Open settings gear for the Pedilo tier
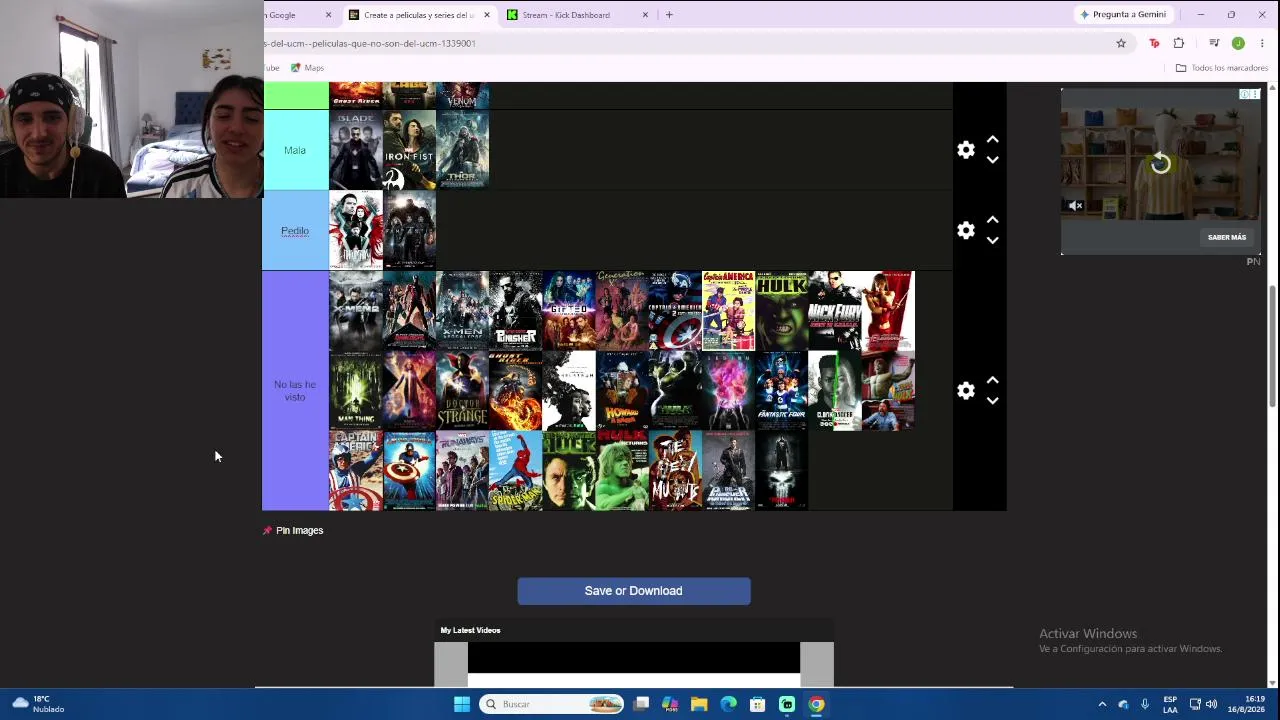 coord(965,230)
